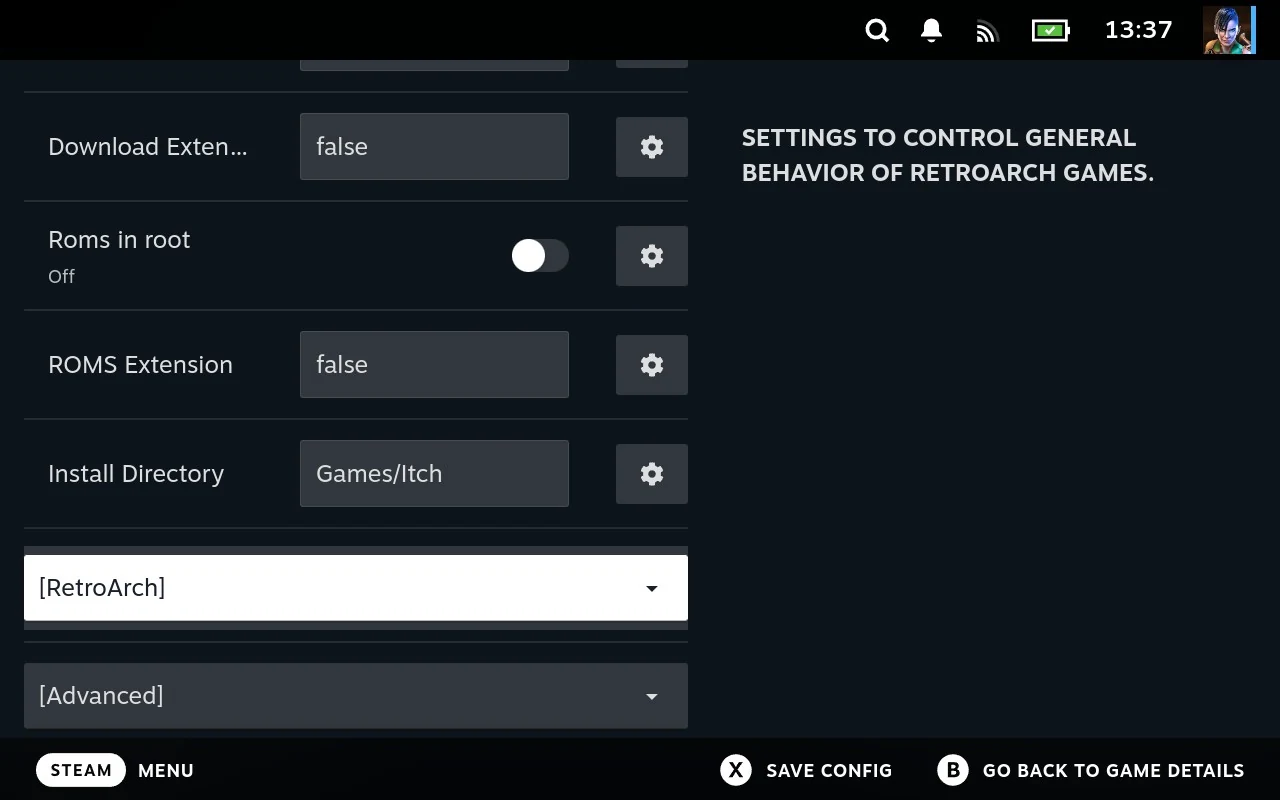This screenshot has width=1280, height=800.
Task: Open gear settings for Download Extension
Action: click(x=652, y=147)
